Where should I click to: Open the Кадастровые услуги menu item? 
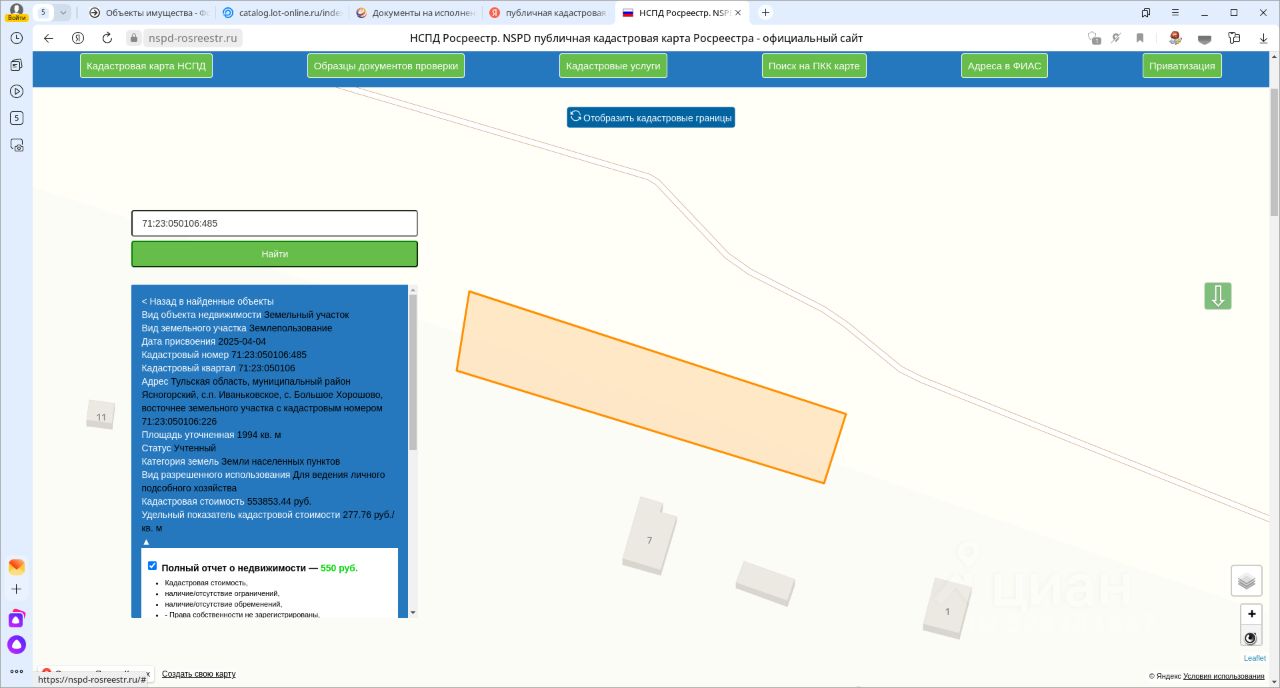tap(613, 66)
